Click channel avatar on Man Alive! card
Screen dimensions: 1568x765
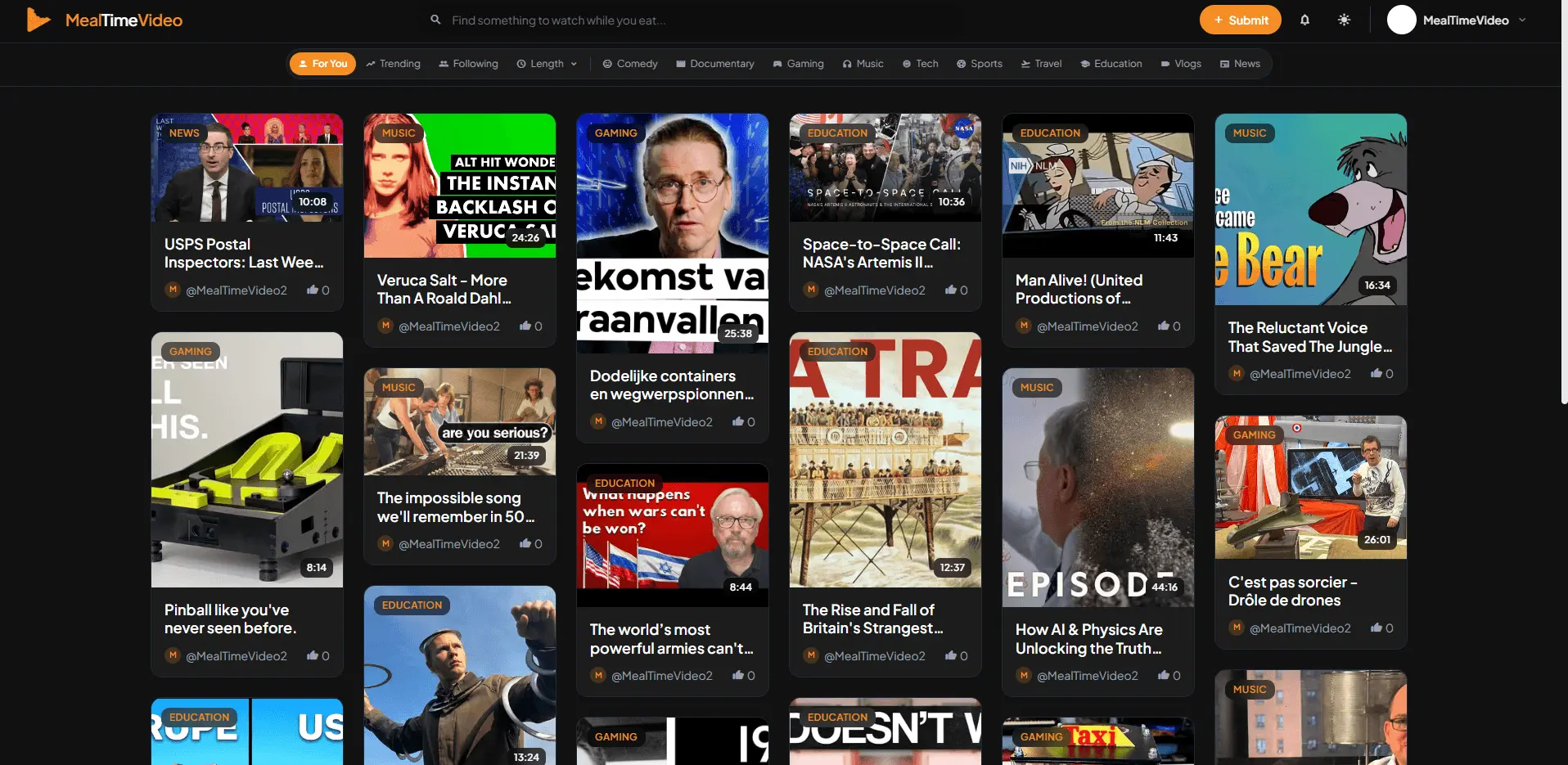click(x=1024, y=326)
